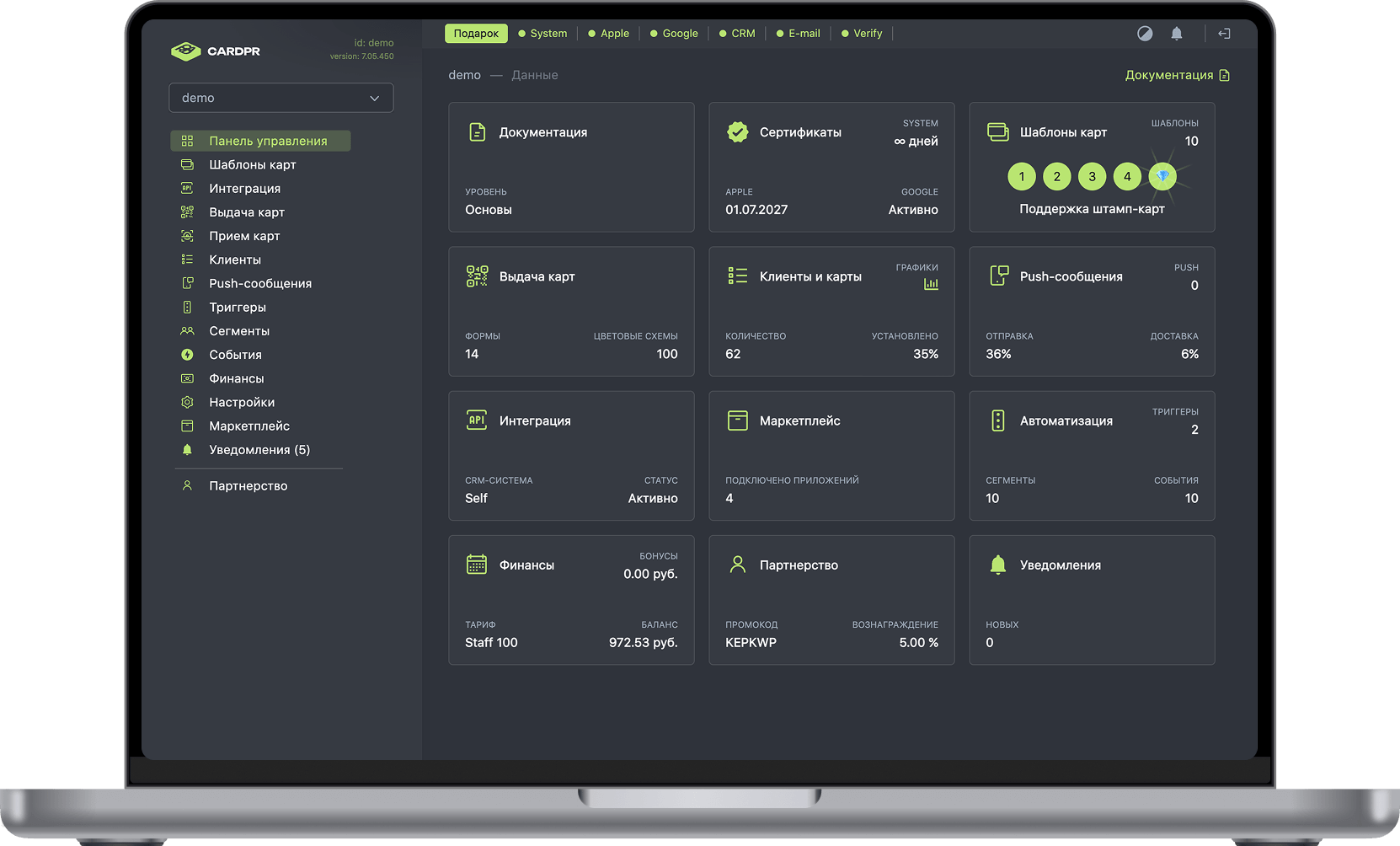This screenshot has width=1400, height=846.
Task: Click the Выдача карт card QR icon
Action: coord(478,276)
